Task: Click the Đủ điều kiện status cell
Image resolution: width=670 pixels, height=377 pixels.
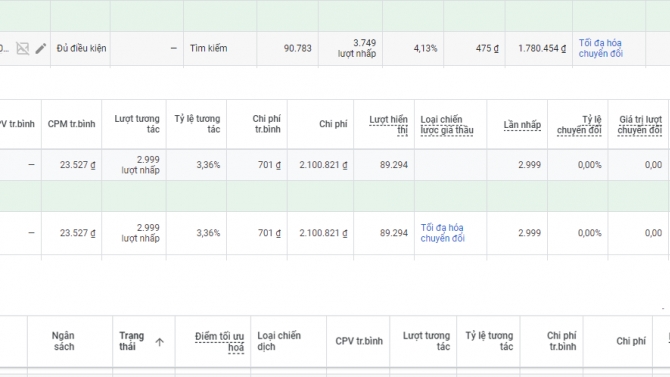Action: [x=81, y=48]
